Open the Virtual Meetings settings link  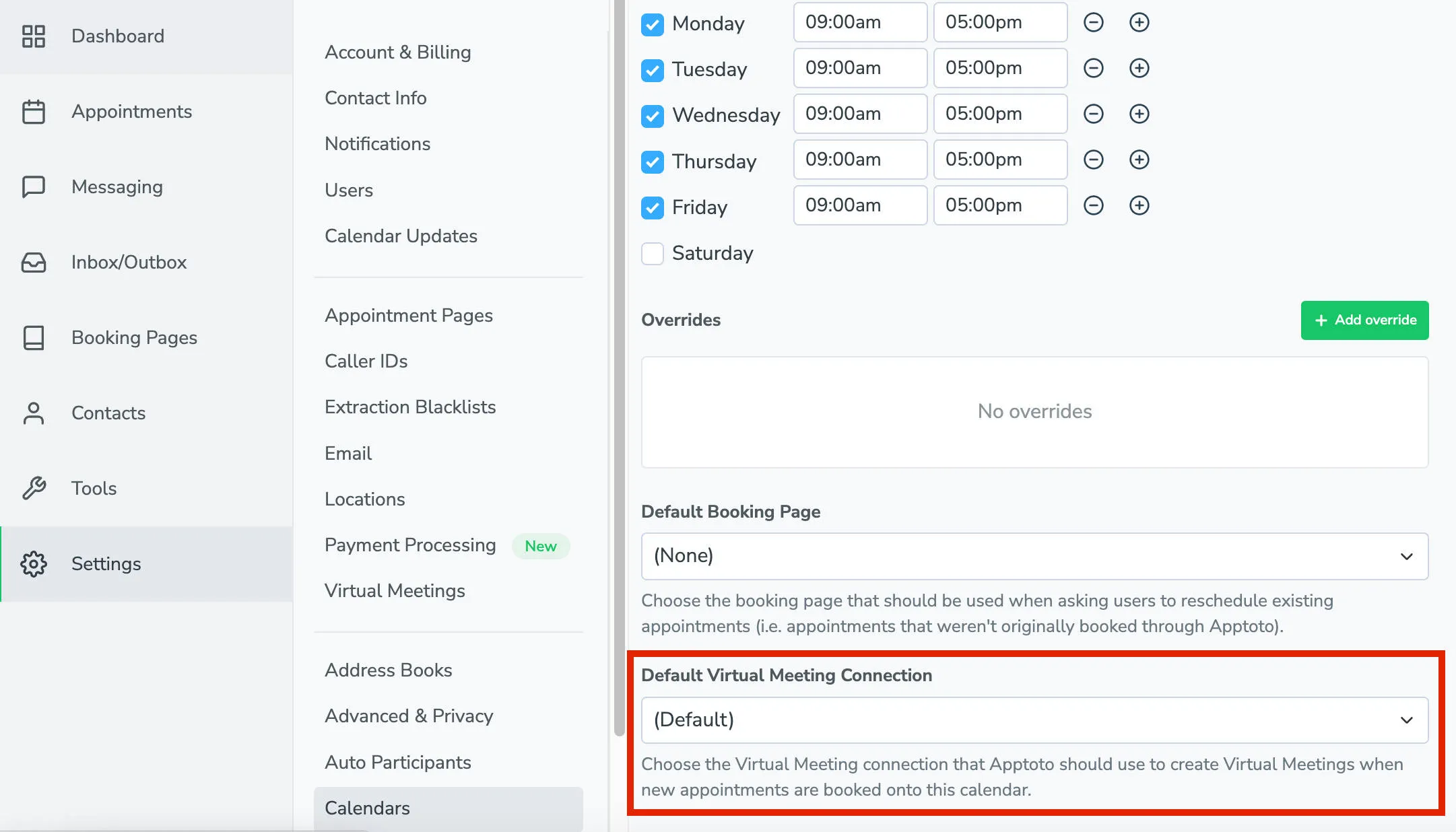pyautogui.click(x=395, y=590)
